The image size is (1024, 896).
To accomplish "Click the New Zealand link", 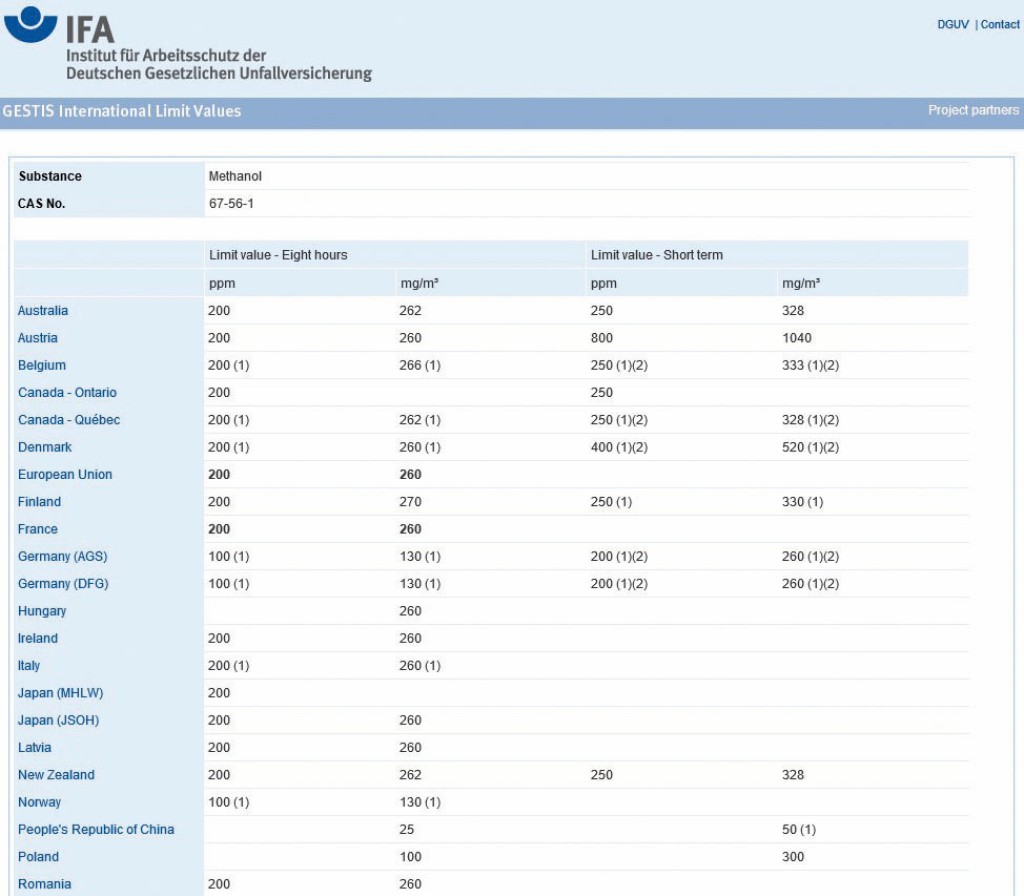I will [x=56, y=775].
